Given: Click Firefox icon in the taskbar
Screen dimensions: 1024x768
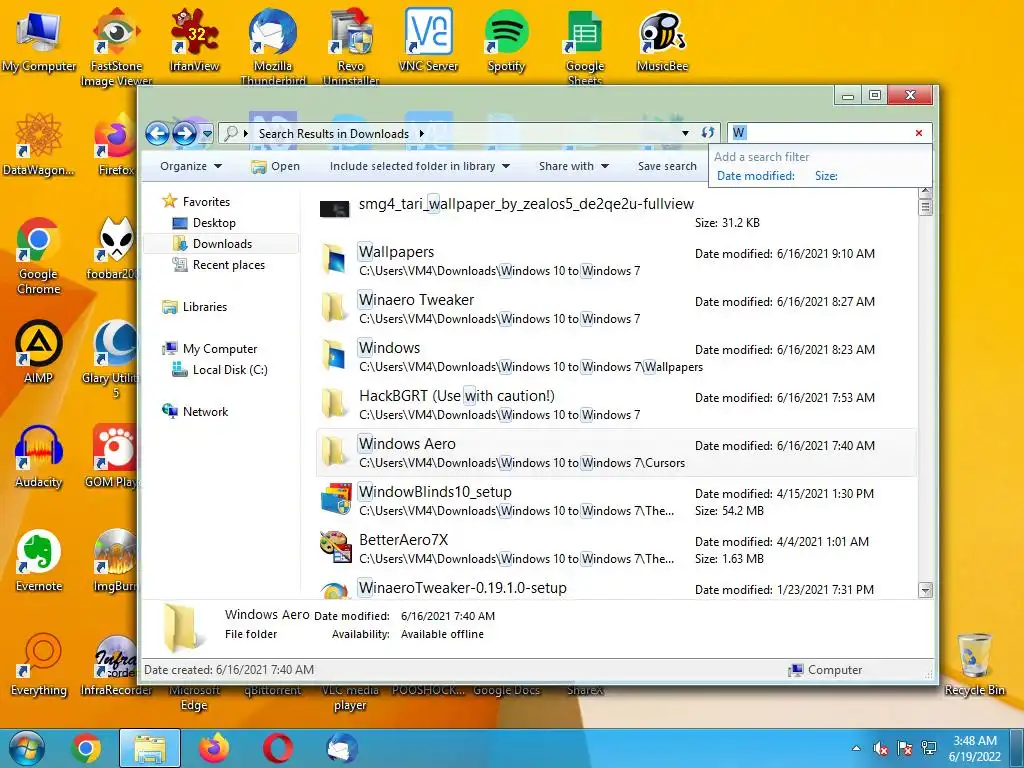Looking at the screenshot, I should [214, 748].
